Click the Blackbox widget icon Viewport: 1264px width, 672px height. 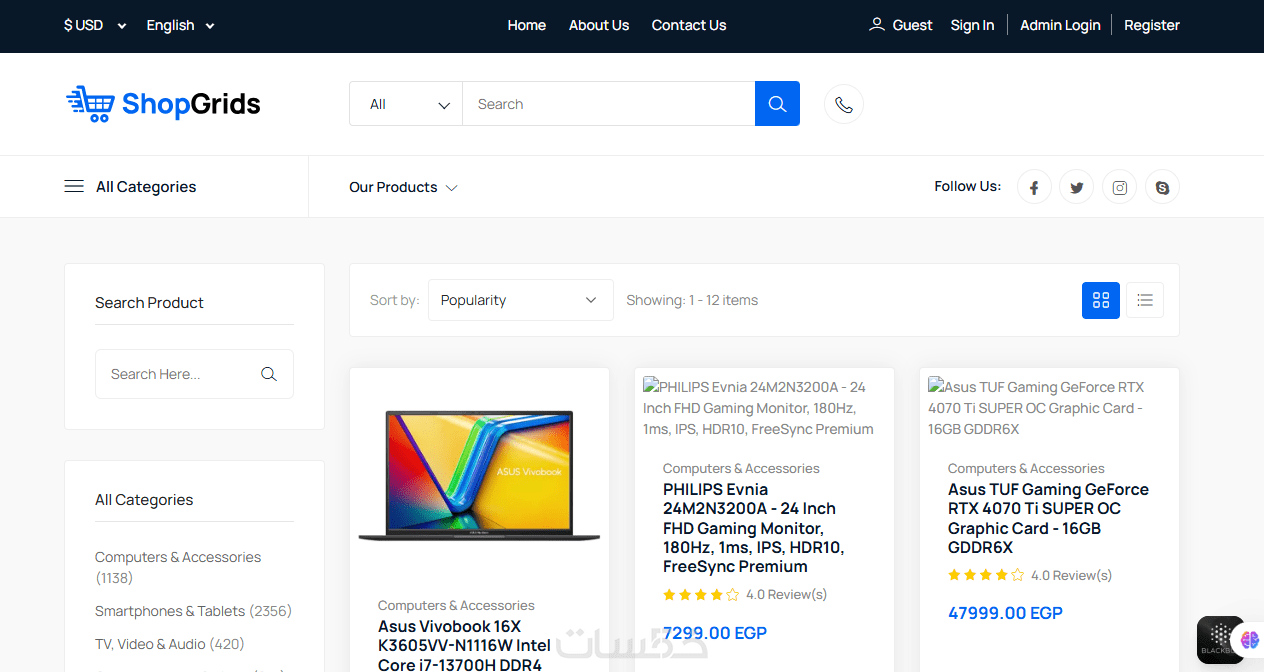[x=1220, y=639]
